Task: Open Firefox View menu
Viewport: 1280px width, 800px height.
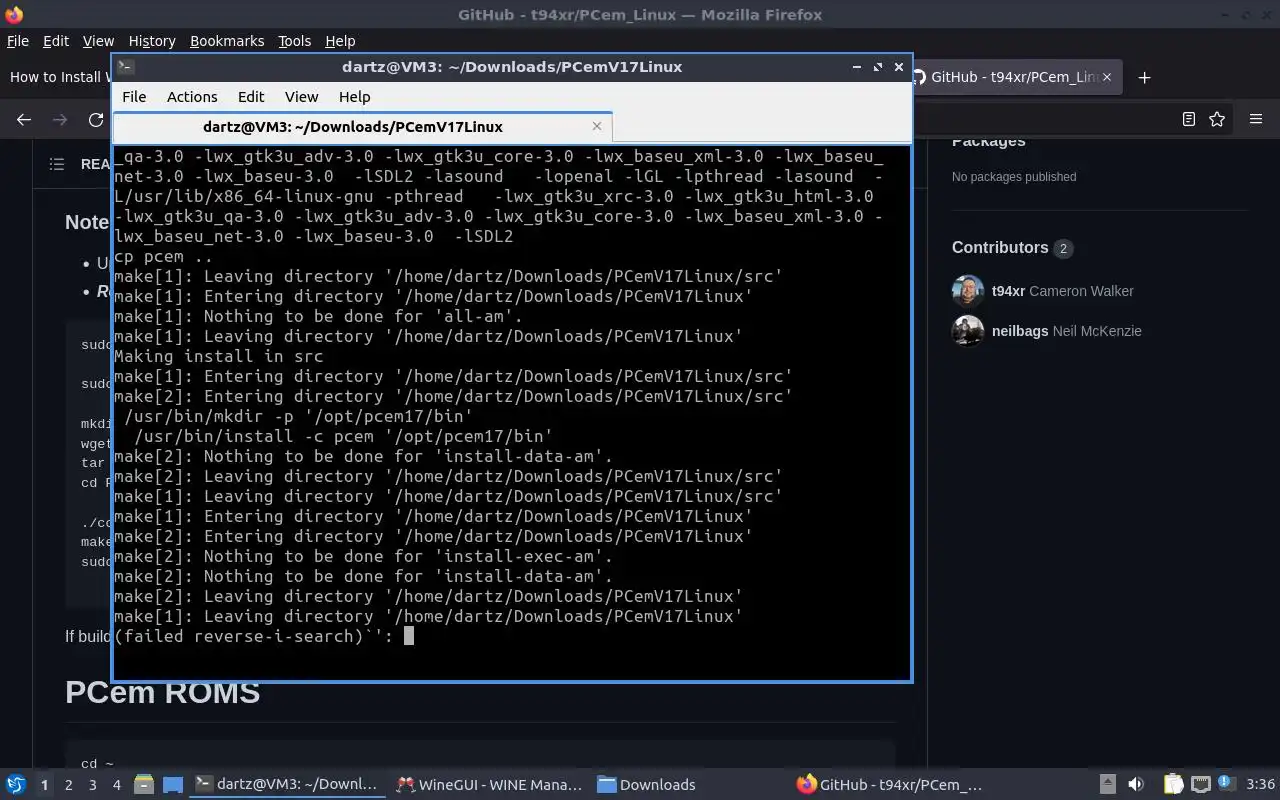Action: coord(98,41)
